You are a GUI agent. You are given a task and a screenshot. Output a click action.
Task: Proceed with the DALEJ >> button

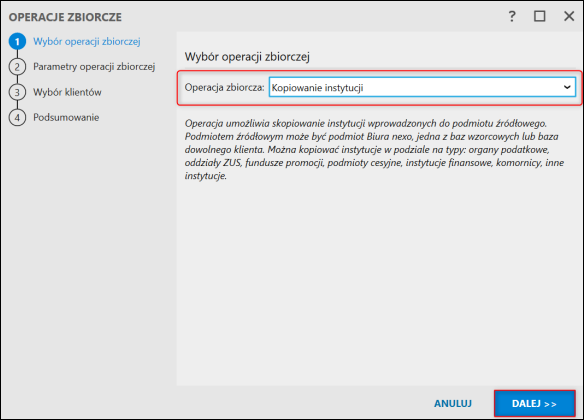coord(534,404)
